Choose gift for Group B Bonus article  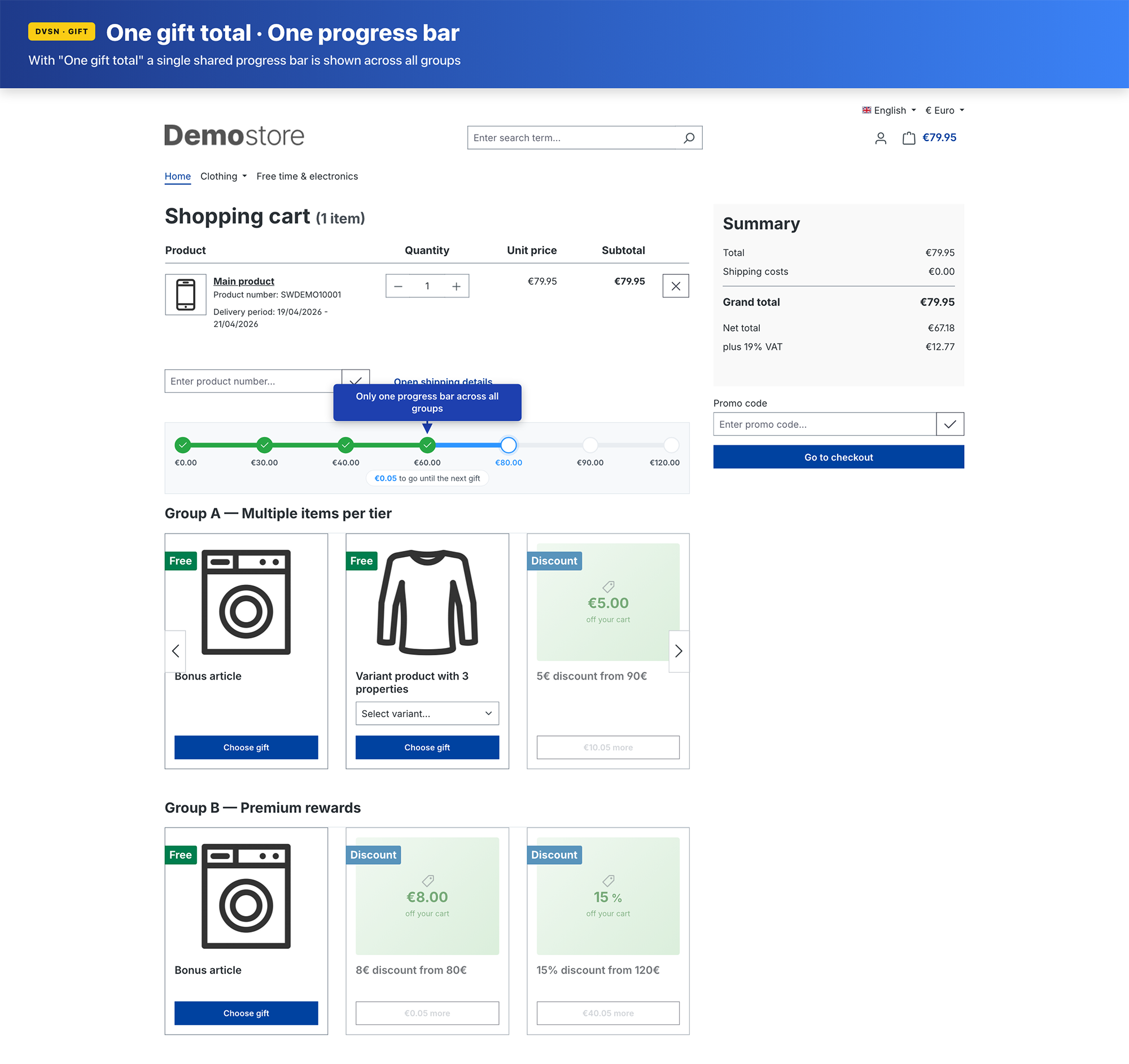[x=246, y=1013]
